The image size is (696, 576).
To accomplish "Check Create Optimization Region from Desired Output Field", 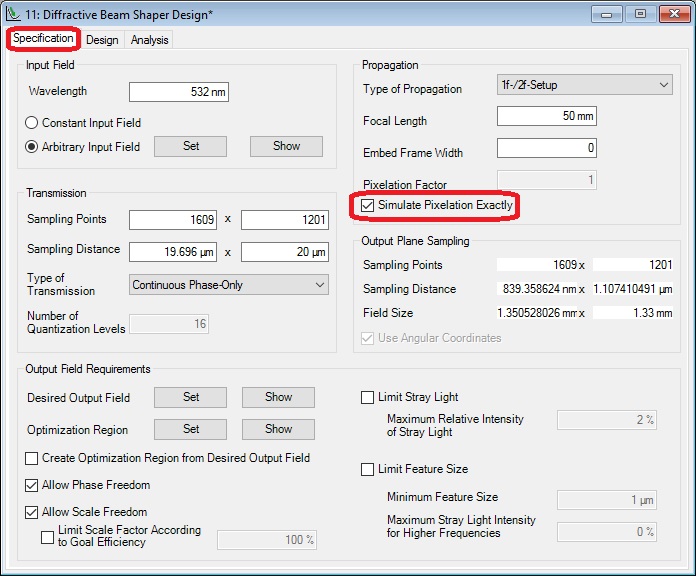I will point(33,458).
